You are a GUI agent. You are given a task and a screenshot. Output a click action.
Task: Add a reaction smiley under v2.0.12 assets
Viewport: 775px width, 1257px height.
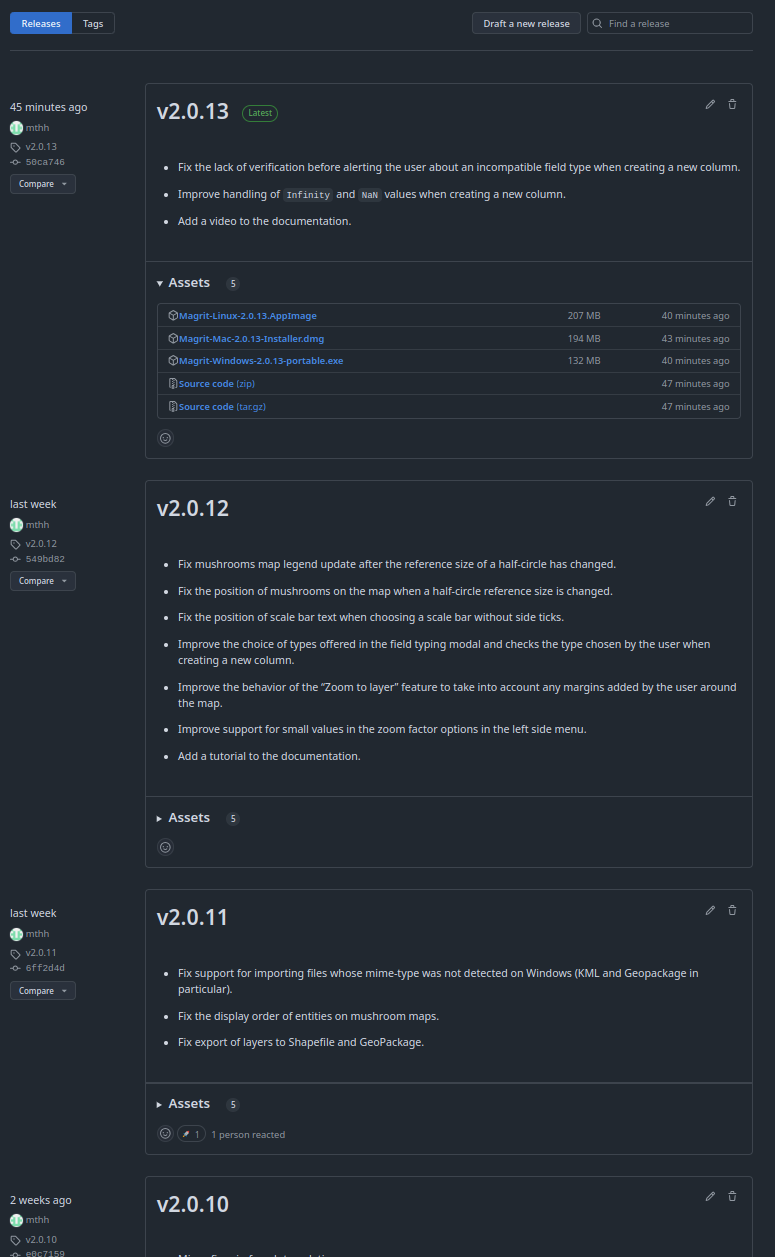point(166,847)
